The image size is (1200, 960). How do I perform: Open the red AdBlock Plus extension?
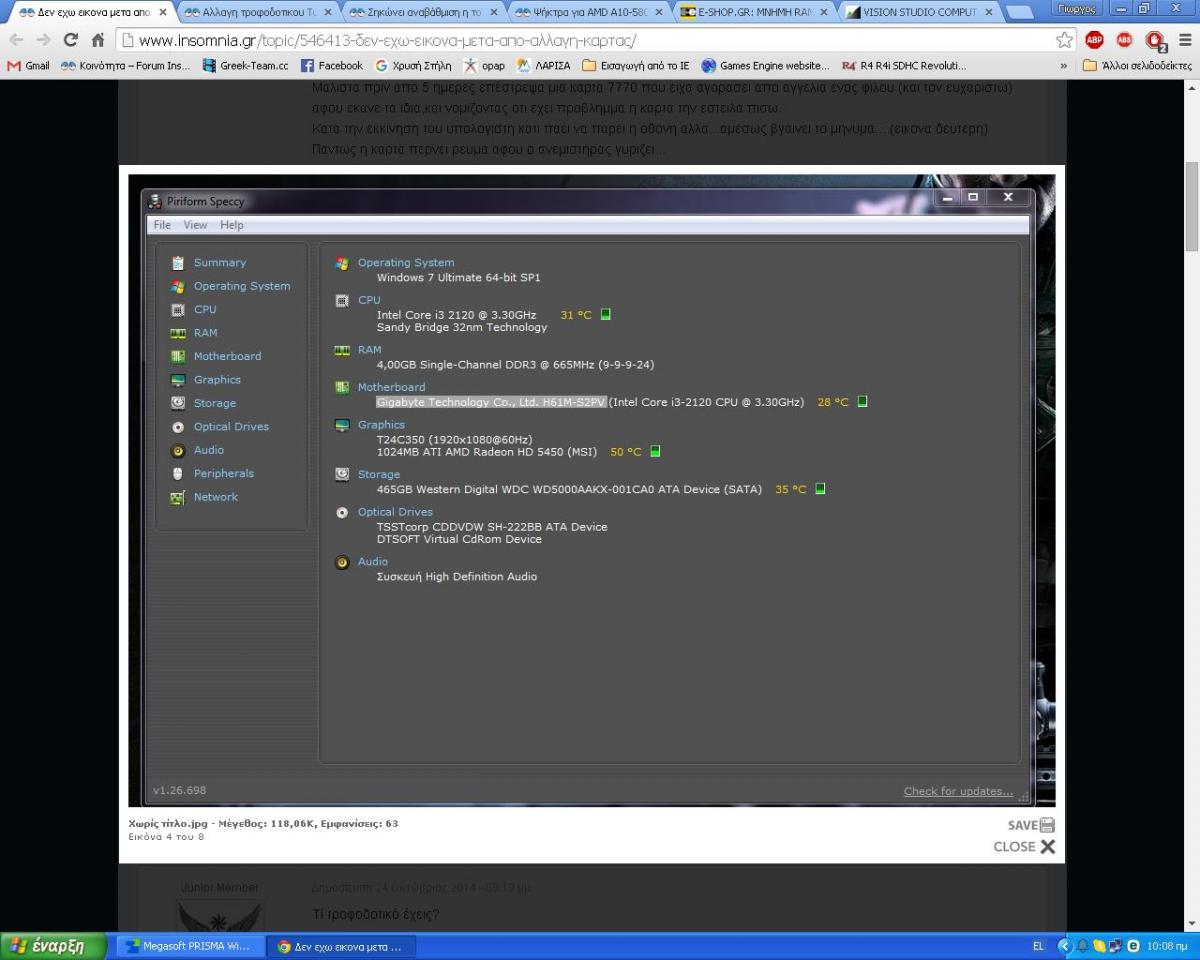(x=1094, y=40)
